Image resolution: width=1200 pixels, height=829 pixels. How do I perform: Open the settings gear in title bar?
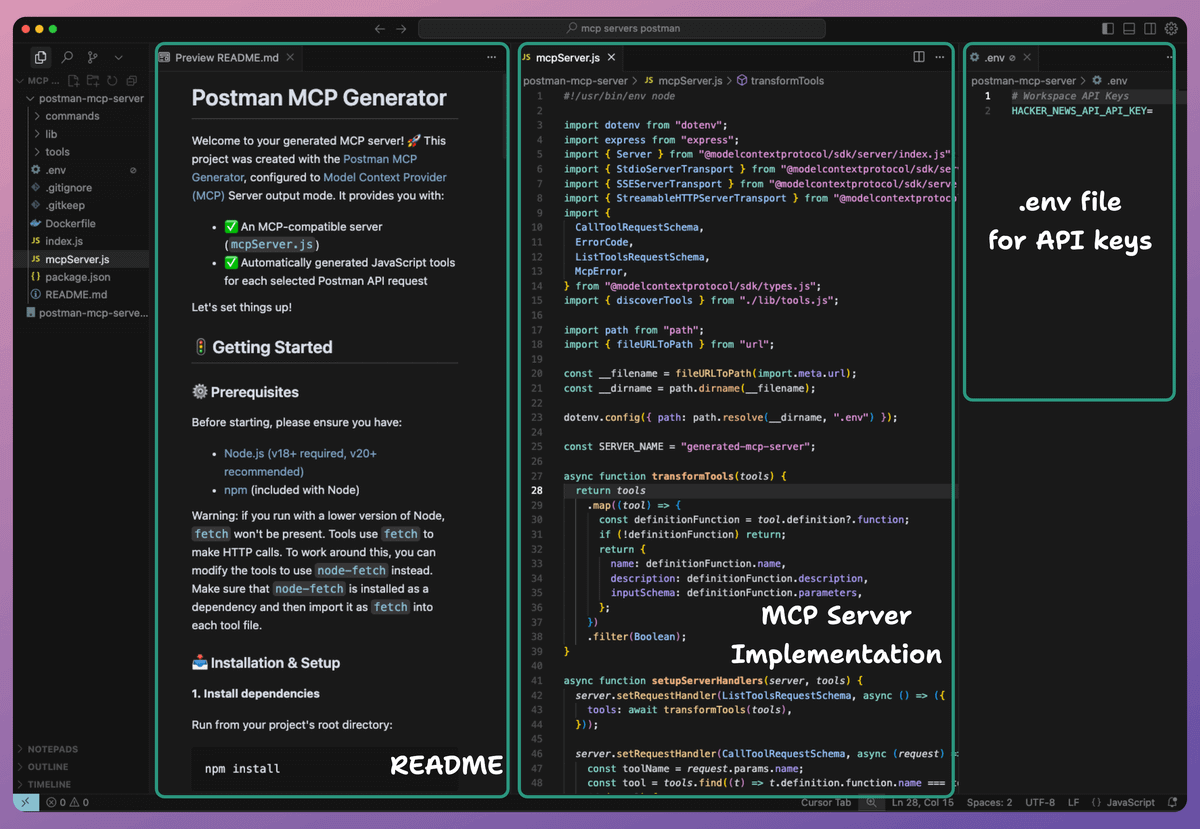[1171, 29]
